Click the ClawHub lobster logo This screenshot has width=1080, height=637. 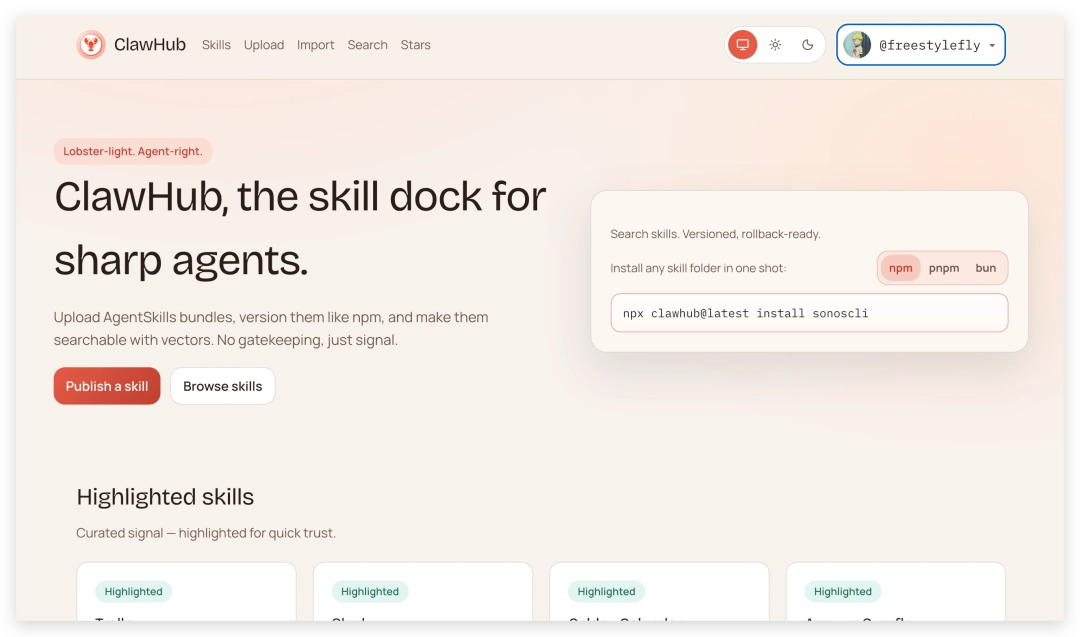point(91,44)
